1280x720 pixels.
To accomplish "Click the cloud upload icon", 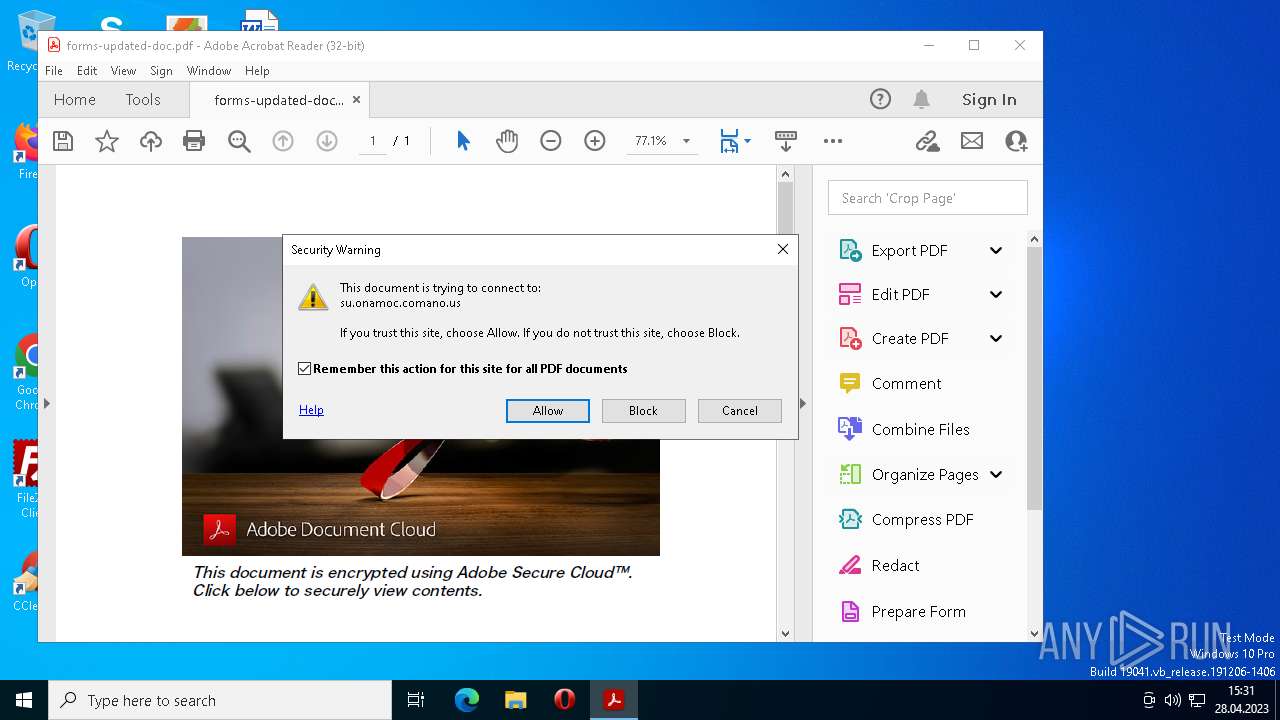I will [151, 141].
